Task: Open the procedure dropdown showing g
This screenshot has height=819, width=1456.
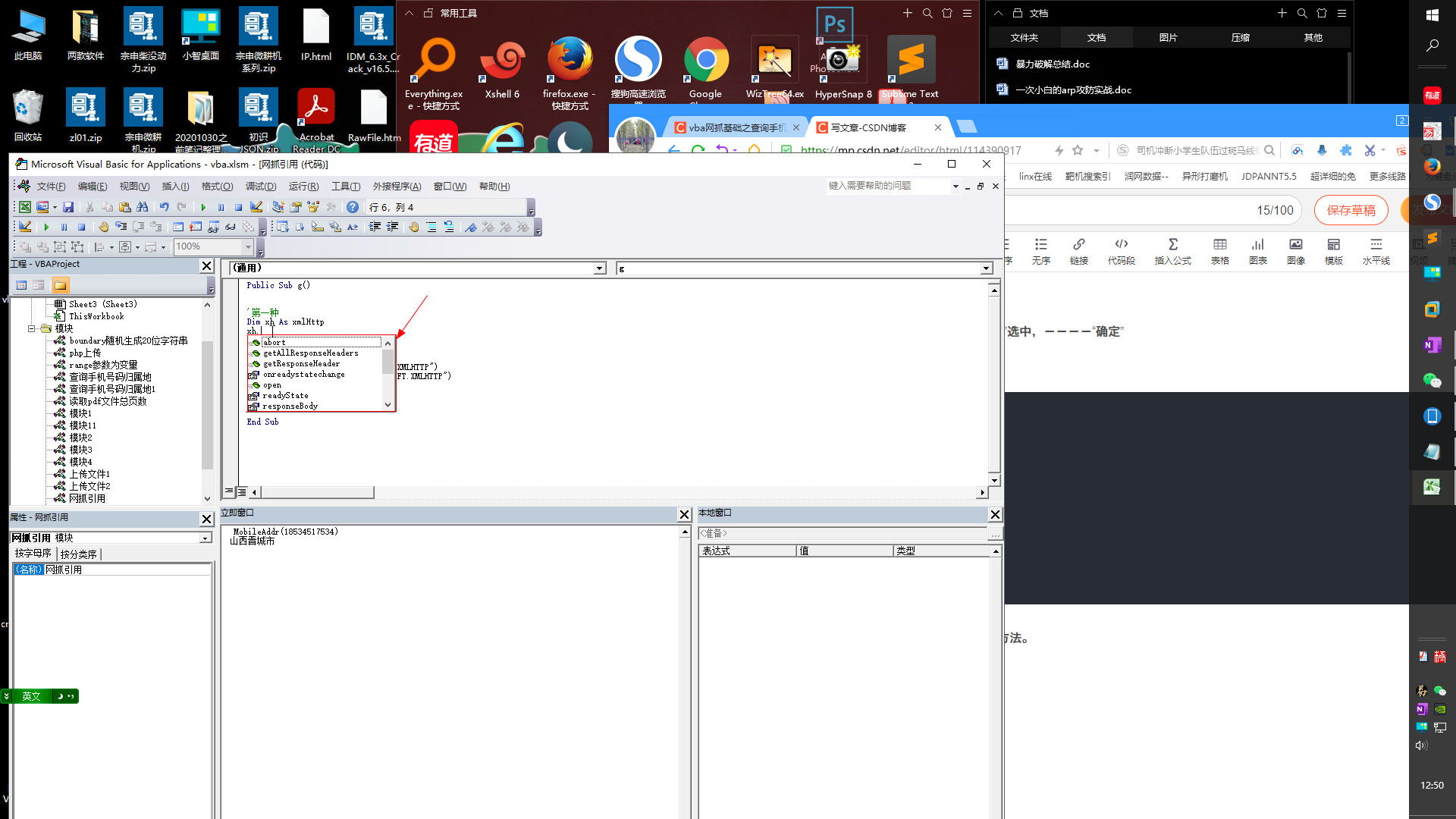Action: 986,268
